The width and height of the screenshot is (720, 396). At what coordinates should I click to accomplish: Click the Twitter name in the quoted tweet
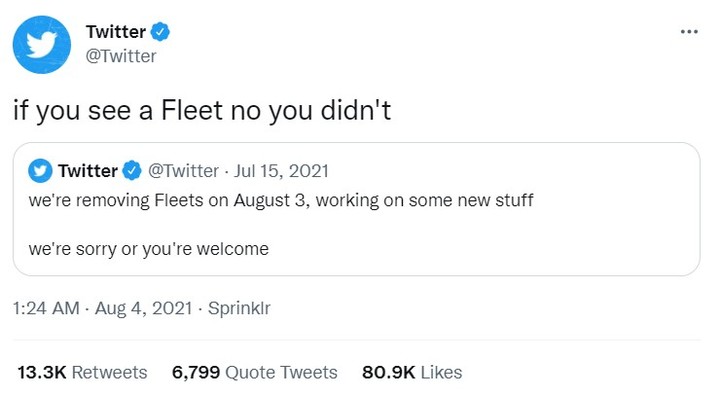88,171
